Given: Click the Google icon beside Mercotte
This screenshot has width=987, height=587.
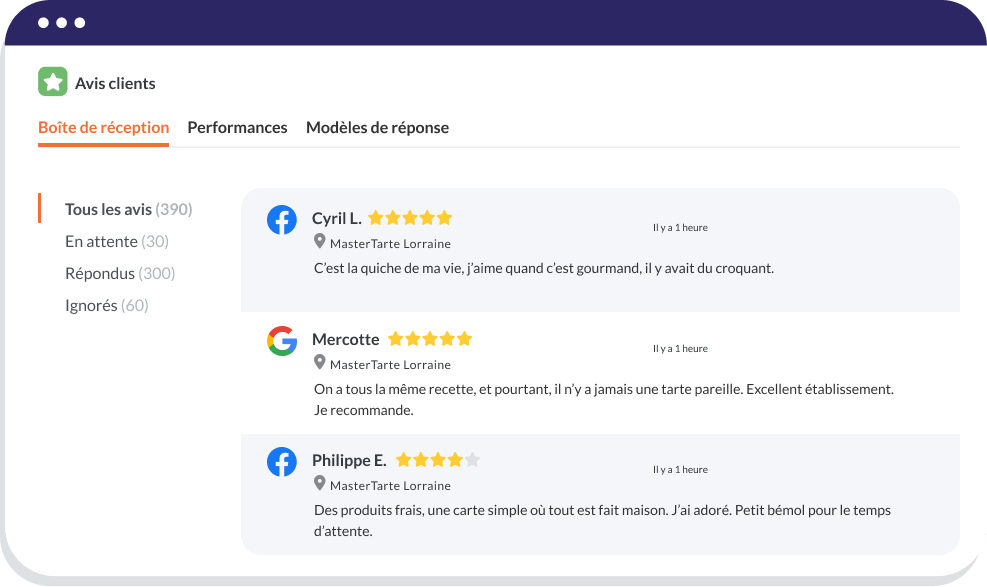Looking at the screenshot, I should tap(282, 341).
